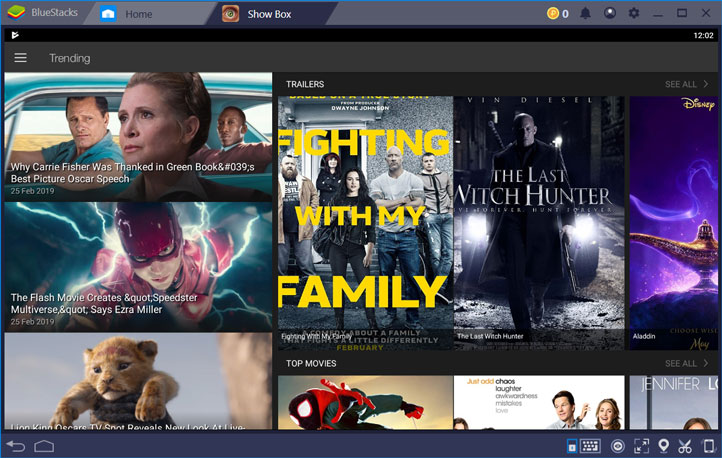The width and height of the screenshot is (722, 458).
Task: Tap the Android home button
Action: (x=44, y=446)
